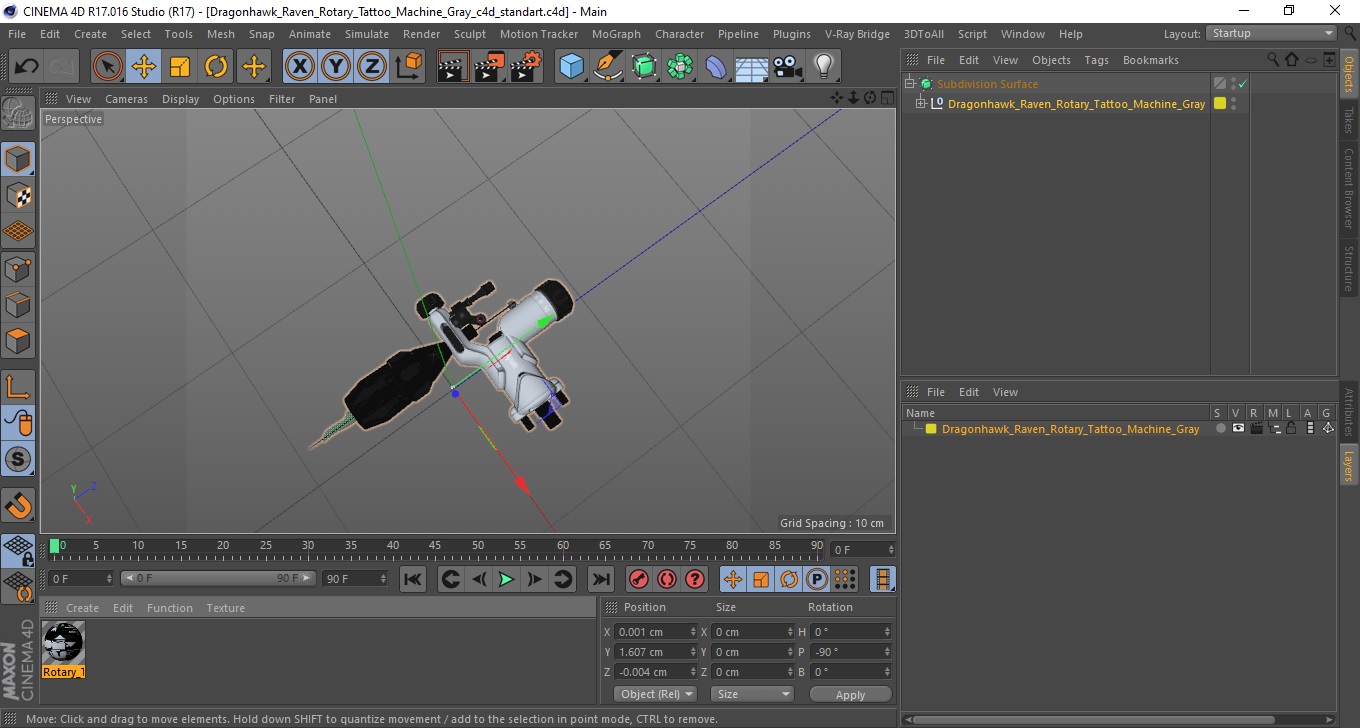Add an Array modeling object
The image size is (1360, 728).
pos(680,67)
